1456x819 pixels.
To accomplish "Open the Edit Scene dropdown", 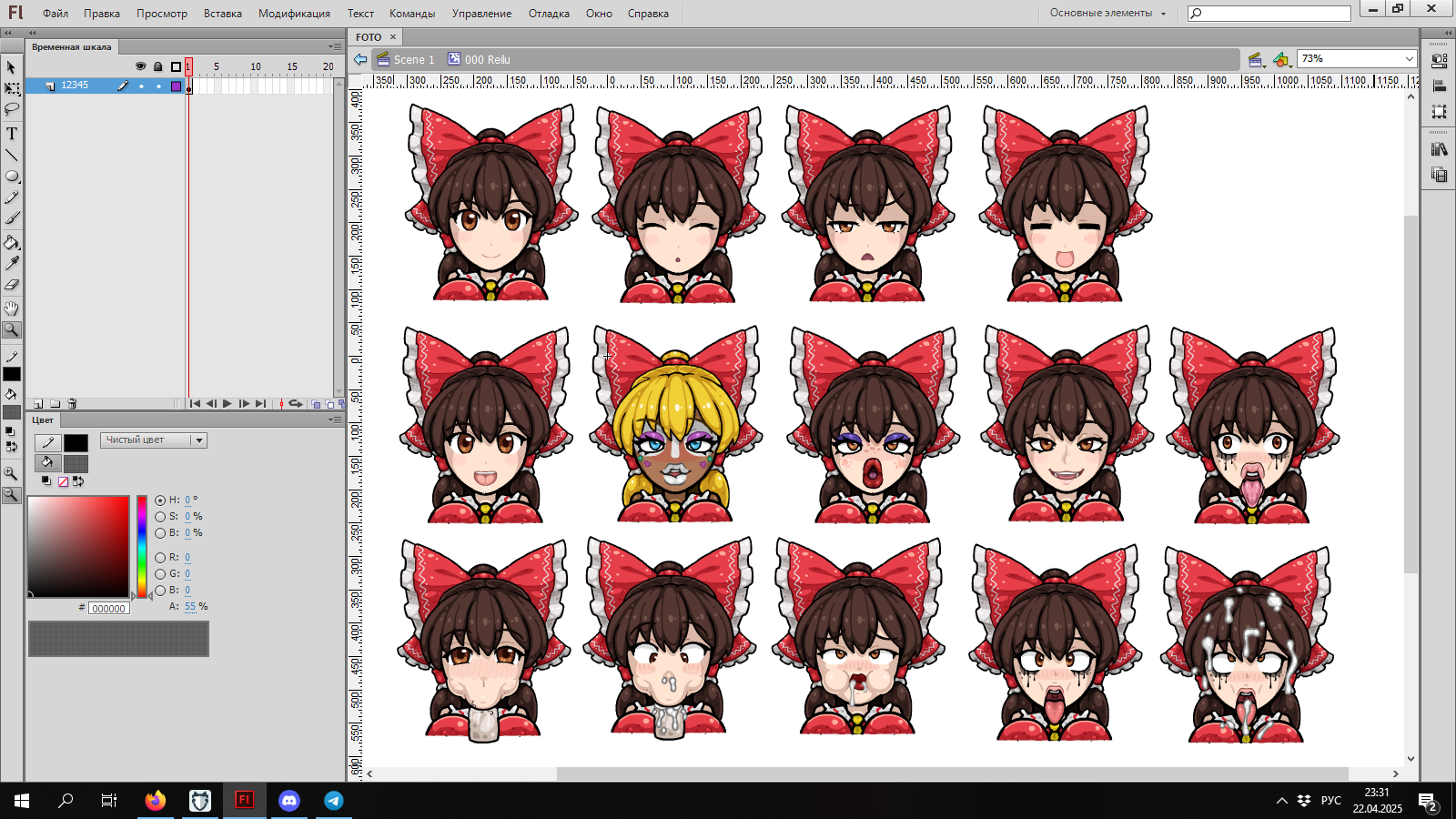I will coord(1257,60).
